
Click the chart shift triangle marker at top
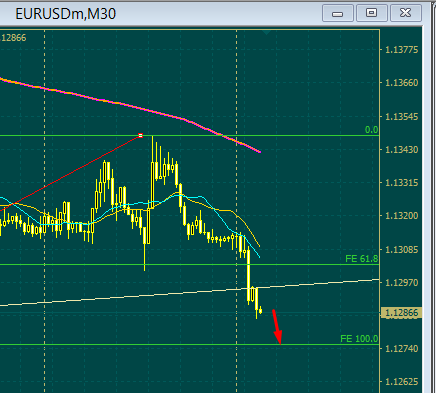coord(266,32)
